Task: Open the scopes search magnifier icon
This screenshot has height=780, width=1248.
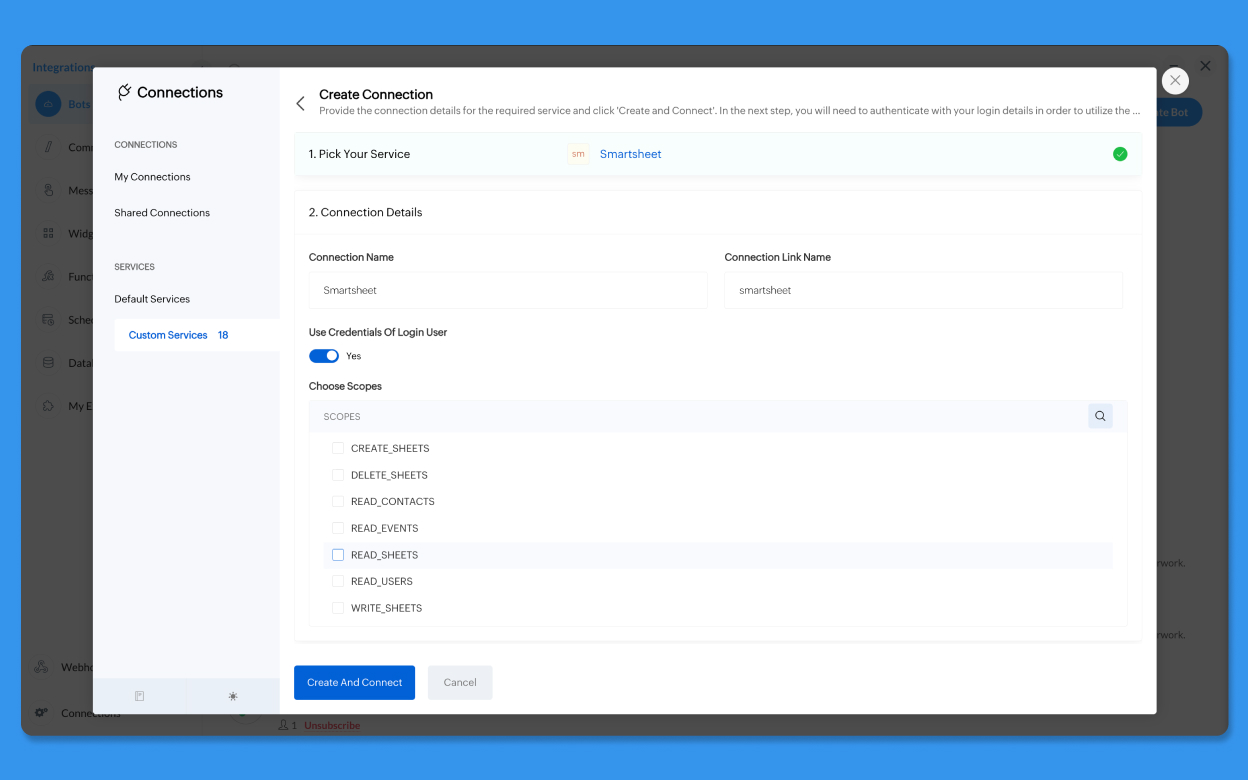Action: [x=1100, y=416]
